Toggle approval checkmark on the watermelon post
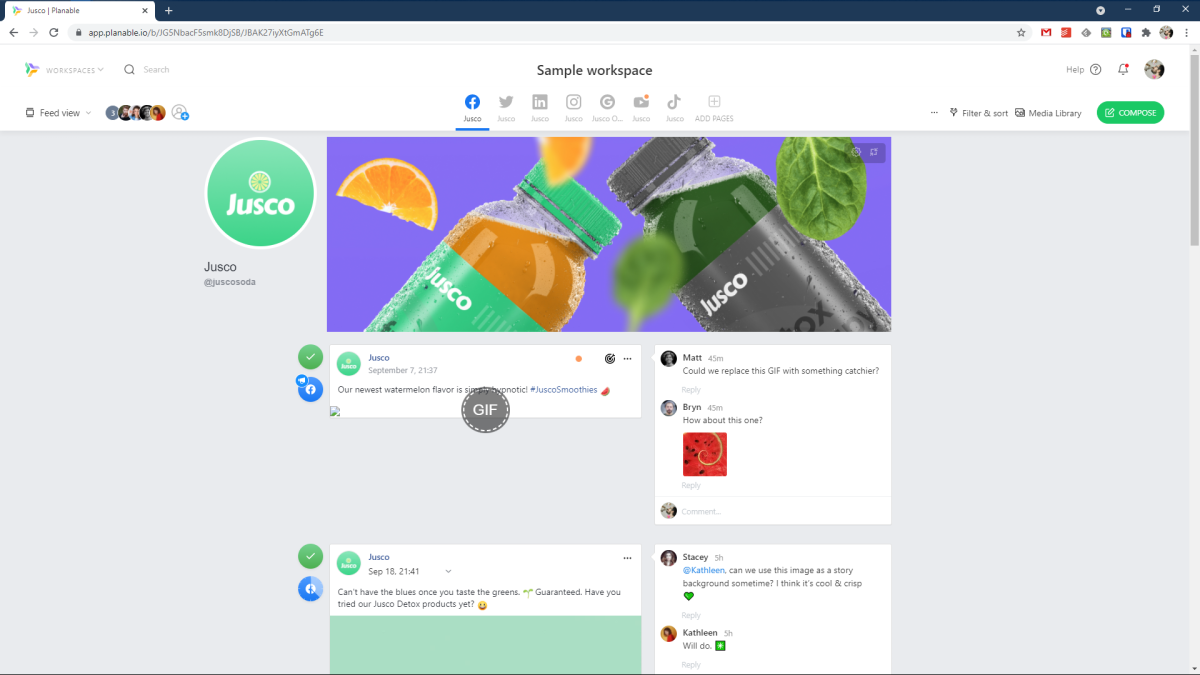Image resolution: width=1200 pixels, height=675 pixels. click(x=310, y=356)
